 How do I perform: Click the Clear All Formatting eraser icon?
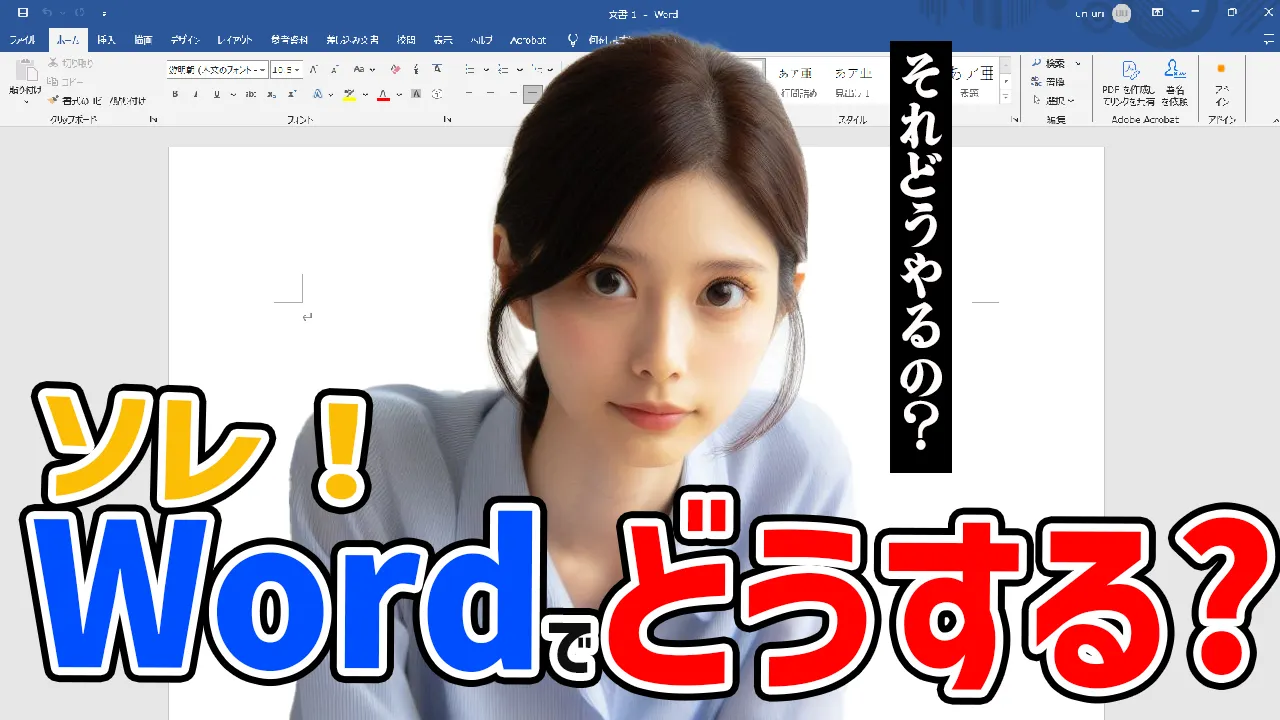click(395, 70)
